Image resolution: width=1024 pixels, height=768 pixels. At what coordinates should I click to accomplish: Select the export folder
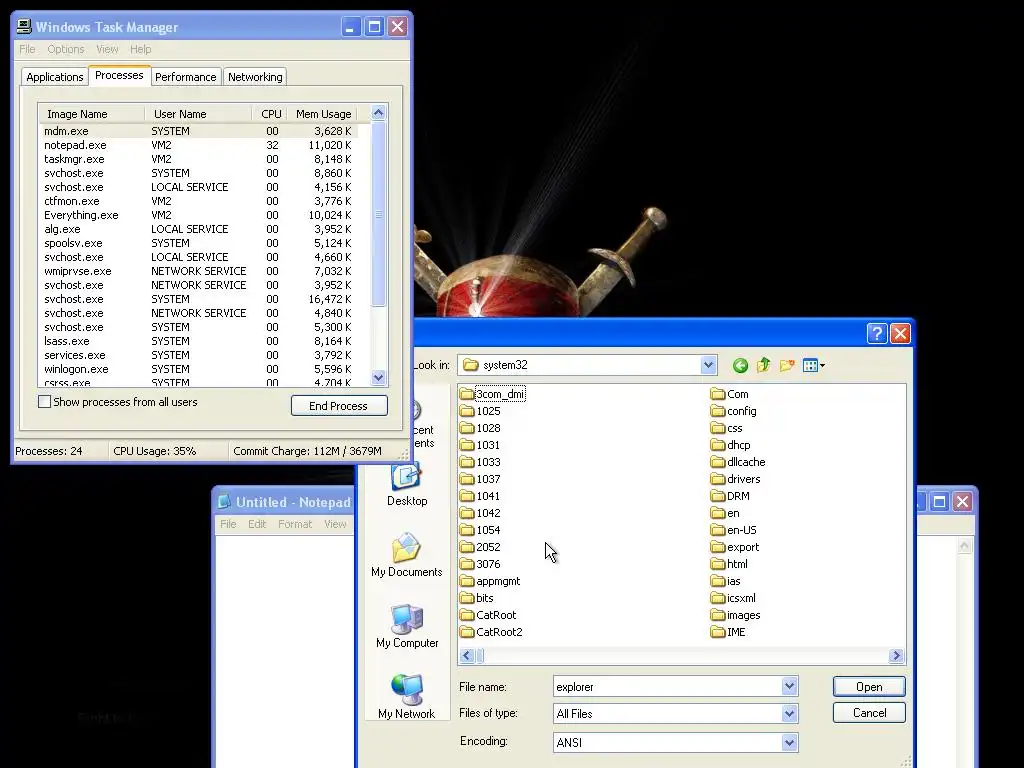(x=735, y=547)
